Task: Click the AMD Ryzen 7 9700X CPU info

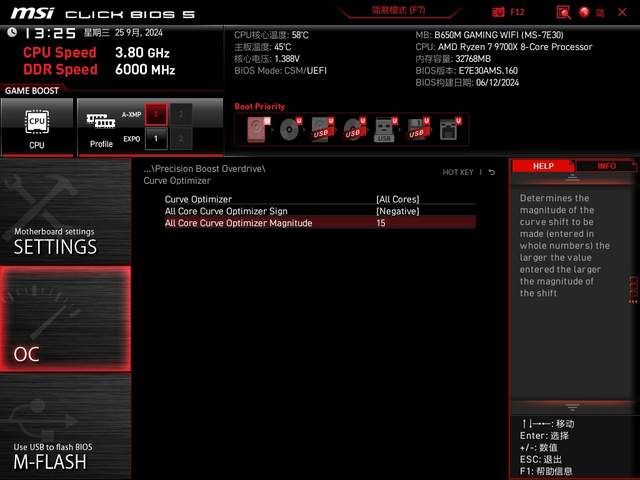Action: pos(504,47)
